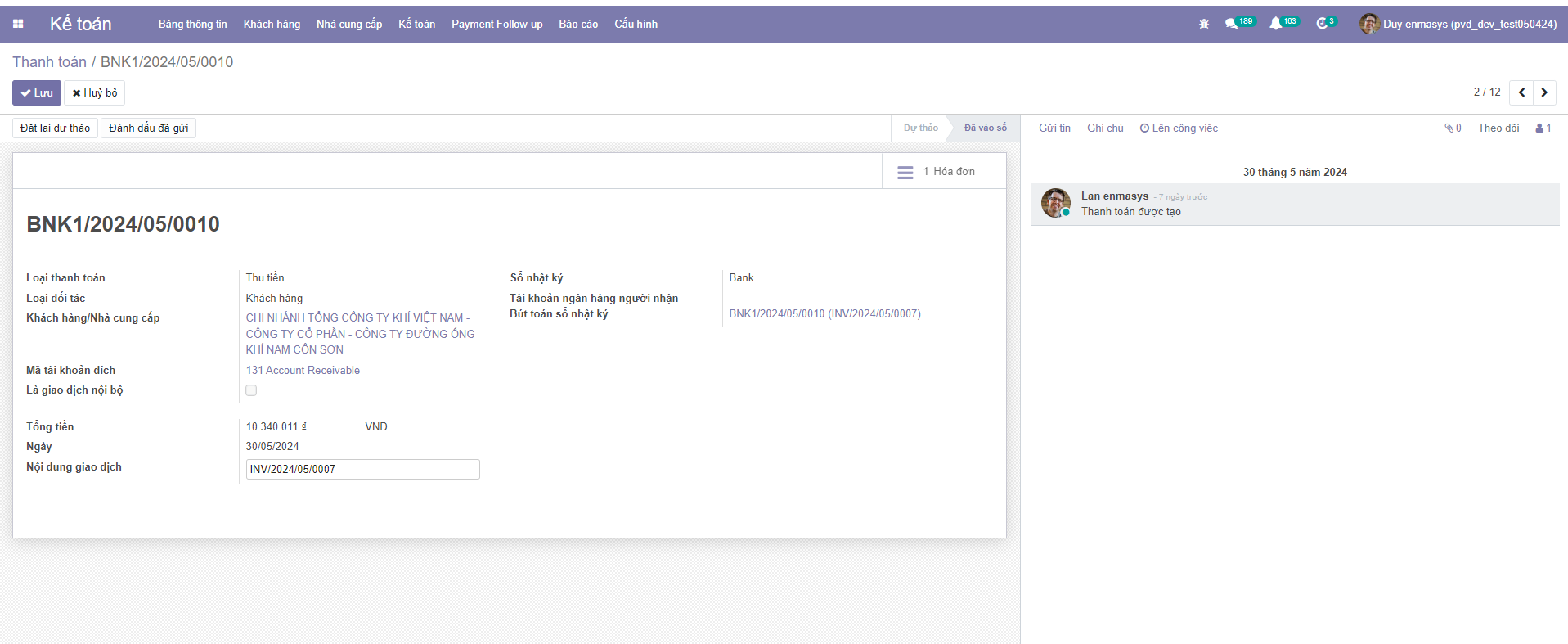Open the activities clock icon
The height and width of the screenshot is (644, 1568).
pyautogui.click(x=1321, y=25)
